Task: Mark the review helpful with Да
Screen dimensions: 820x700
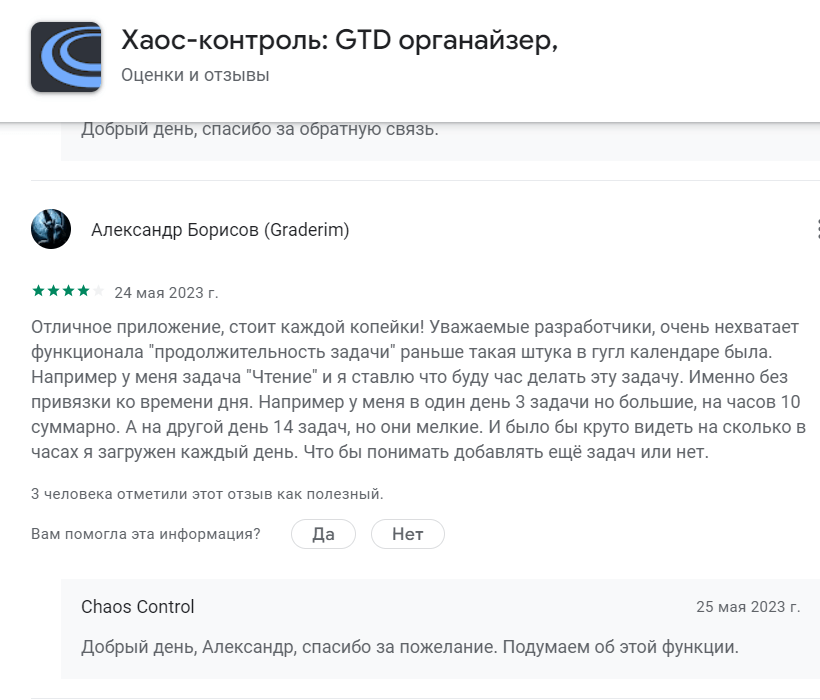Action: point(323,533)
